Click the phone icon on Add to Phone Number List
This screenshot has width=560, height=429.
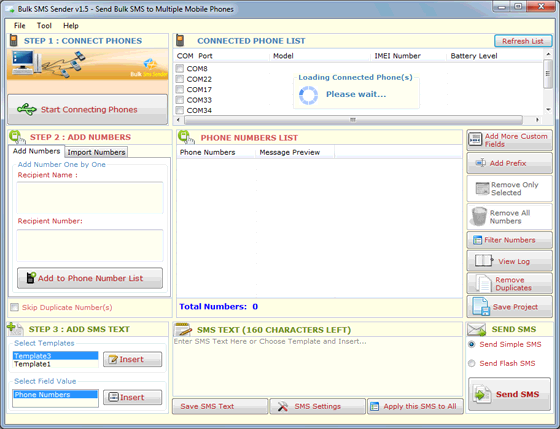click(31, 278)
